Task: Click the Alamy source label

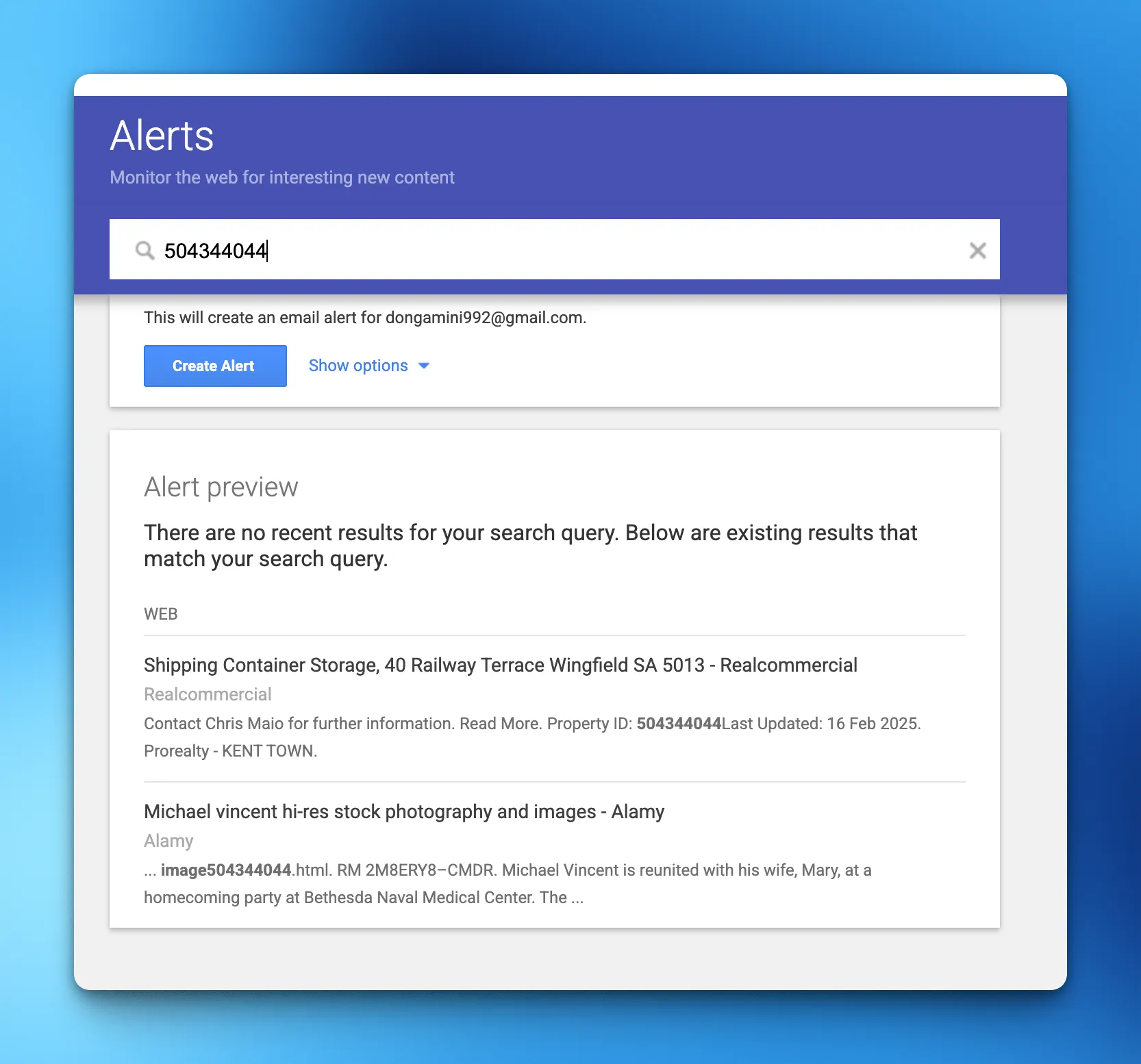Action: click(x=168, y=841)
